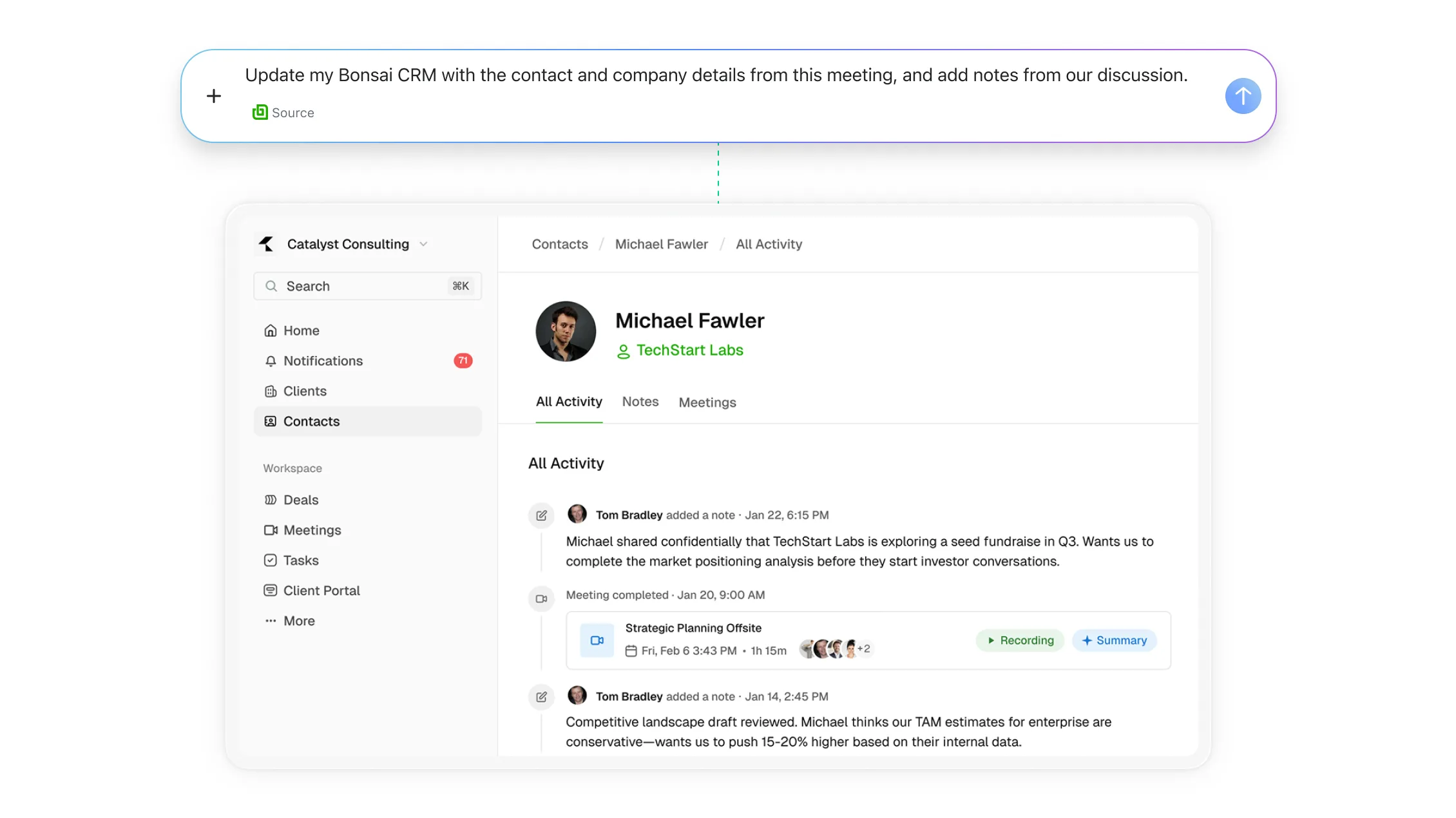Viewport: 1456px width, 818px height.
Task: Click the three-dots More icon
Action: [271, 621]
